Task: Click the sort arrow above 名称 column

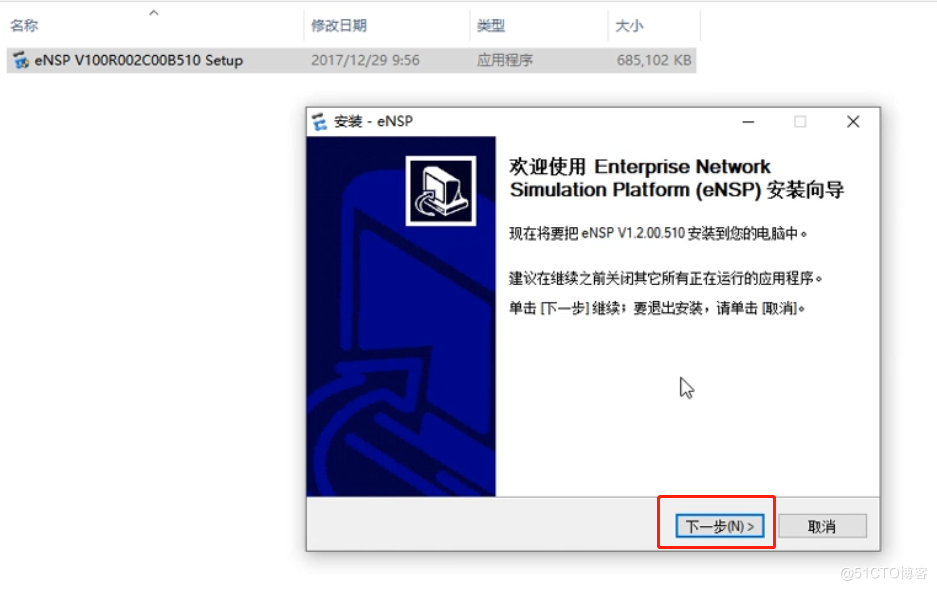Action: coord(154,13)
